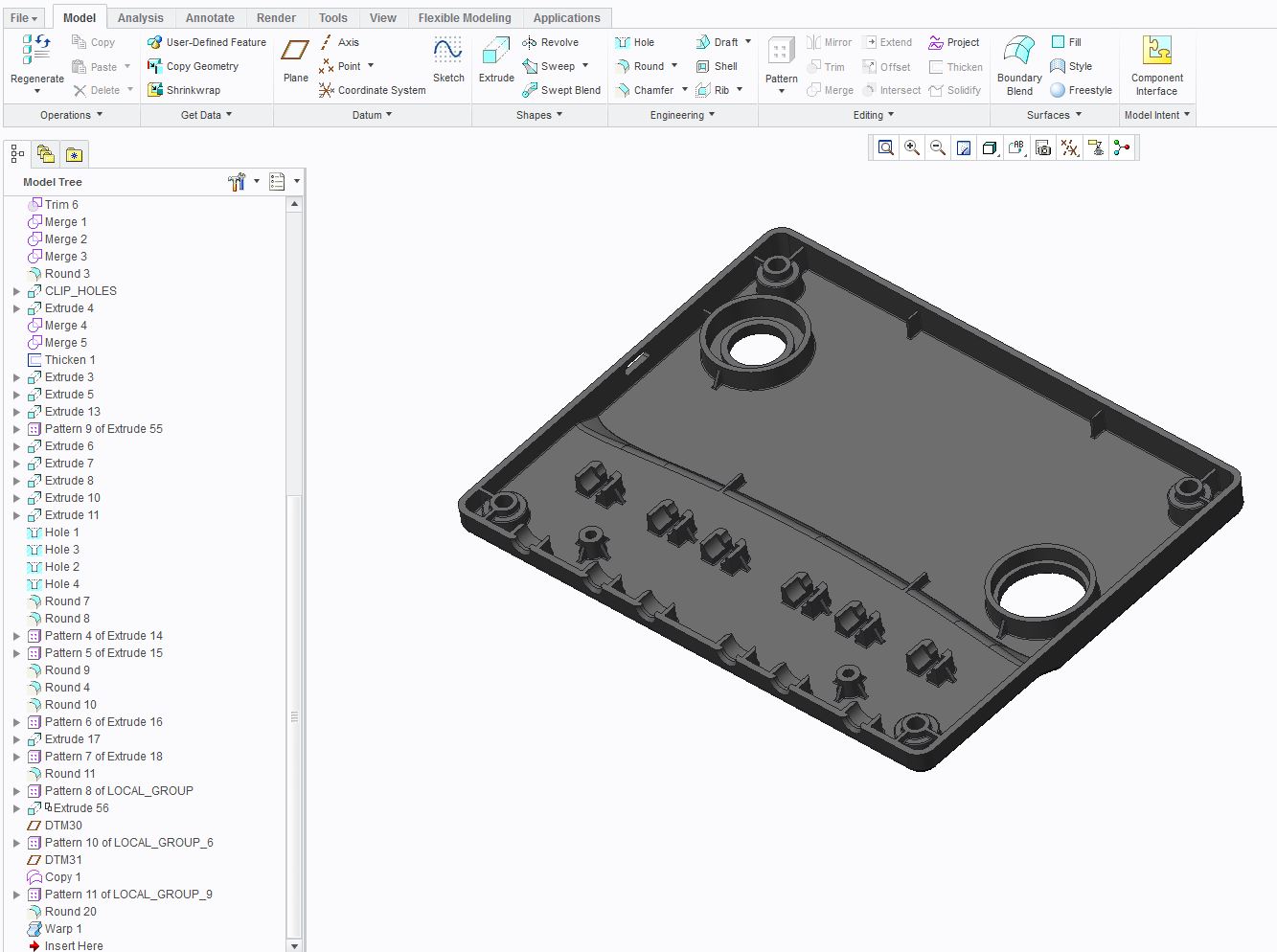Open the Favorites navigator tab
Screen dimensions: 1277x952
[74, 154]
